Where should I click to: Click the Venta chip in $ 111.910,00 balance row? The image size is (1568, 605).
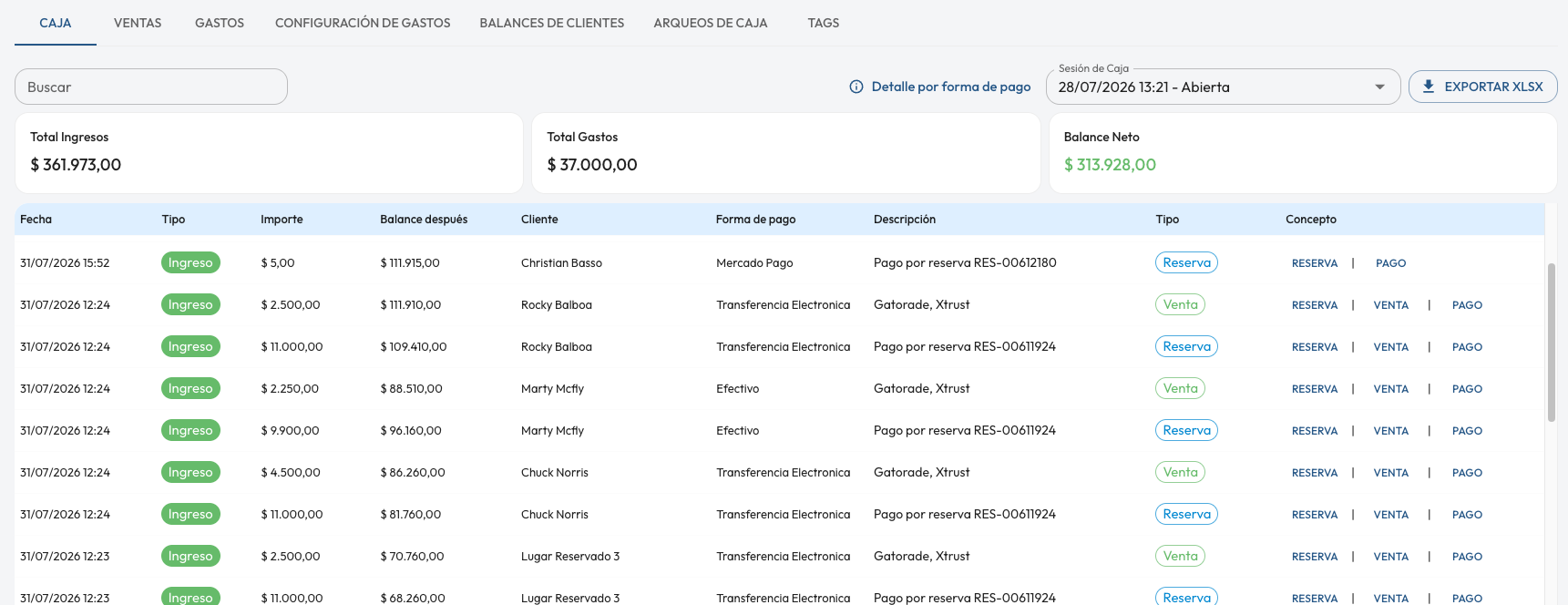click(1180, 304)
